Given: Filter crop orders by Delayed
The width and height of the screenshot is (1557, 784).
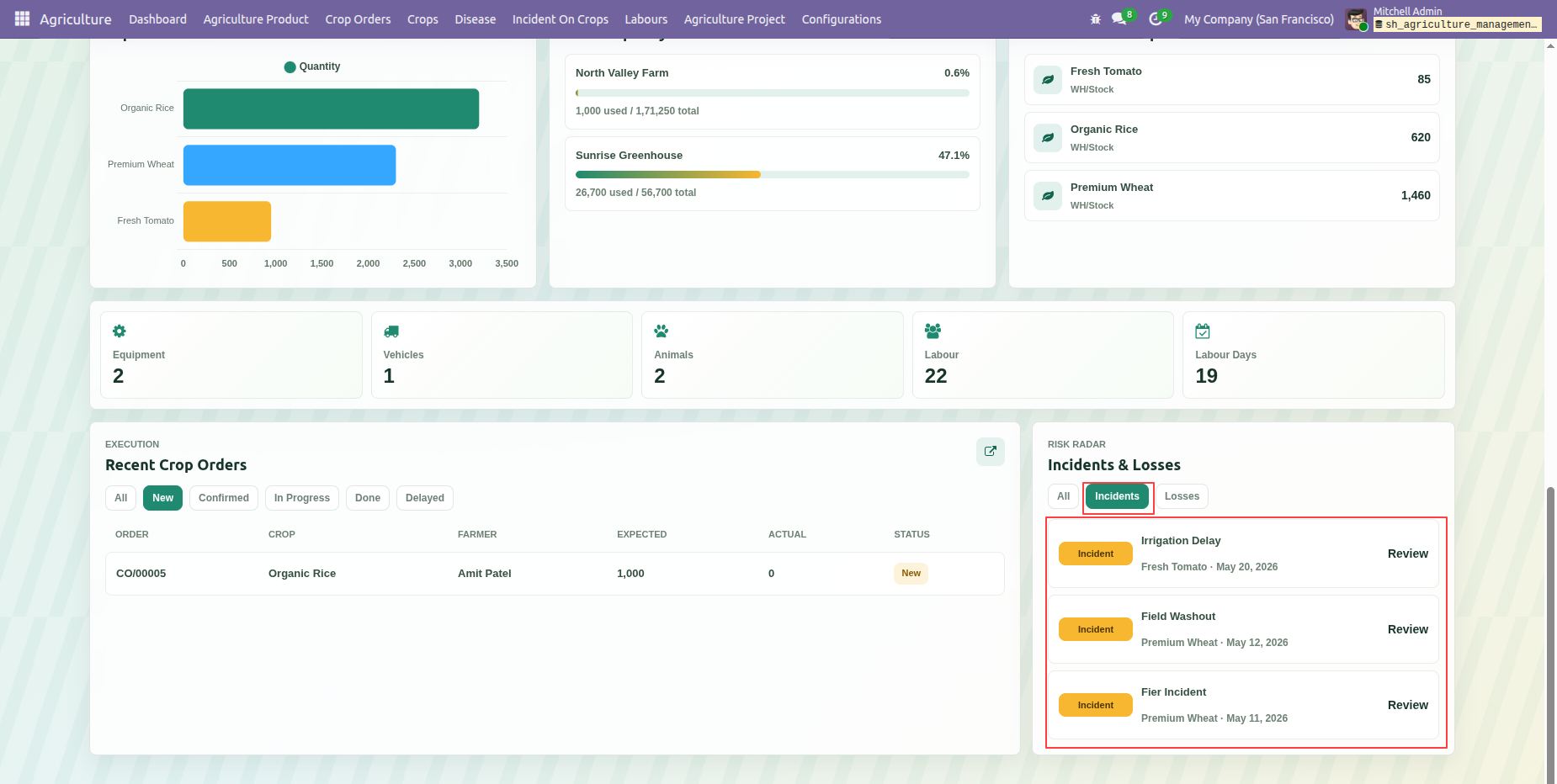Looking at the screenshot, I should [425, 498].
